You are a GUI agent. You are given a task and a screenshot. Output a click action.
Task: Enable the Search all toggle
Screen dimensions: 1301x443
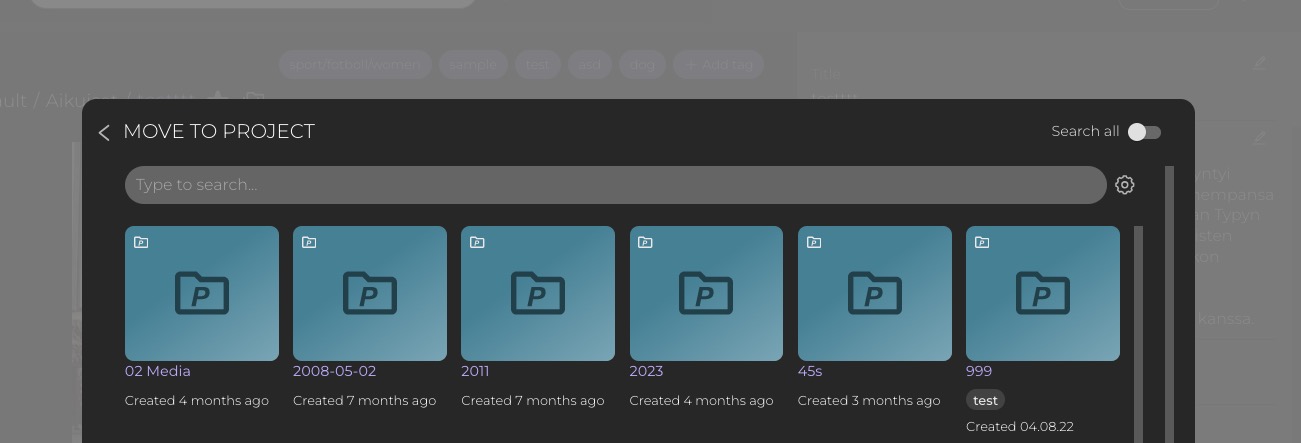coord(1143,132)
